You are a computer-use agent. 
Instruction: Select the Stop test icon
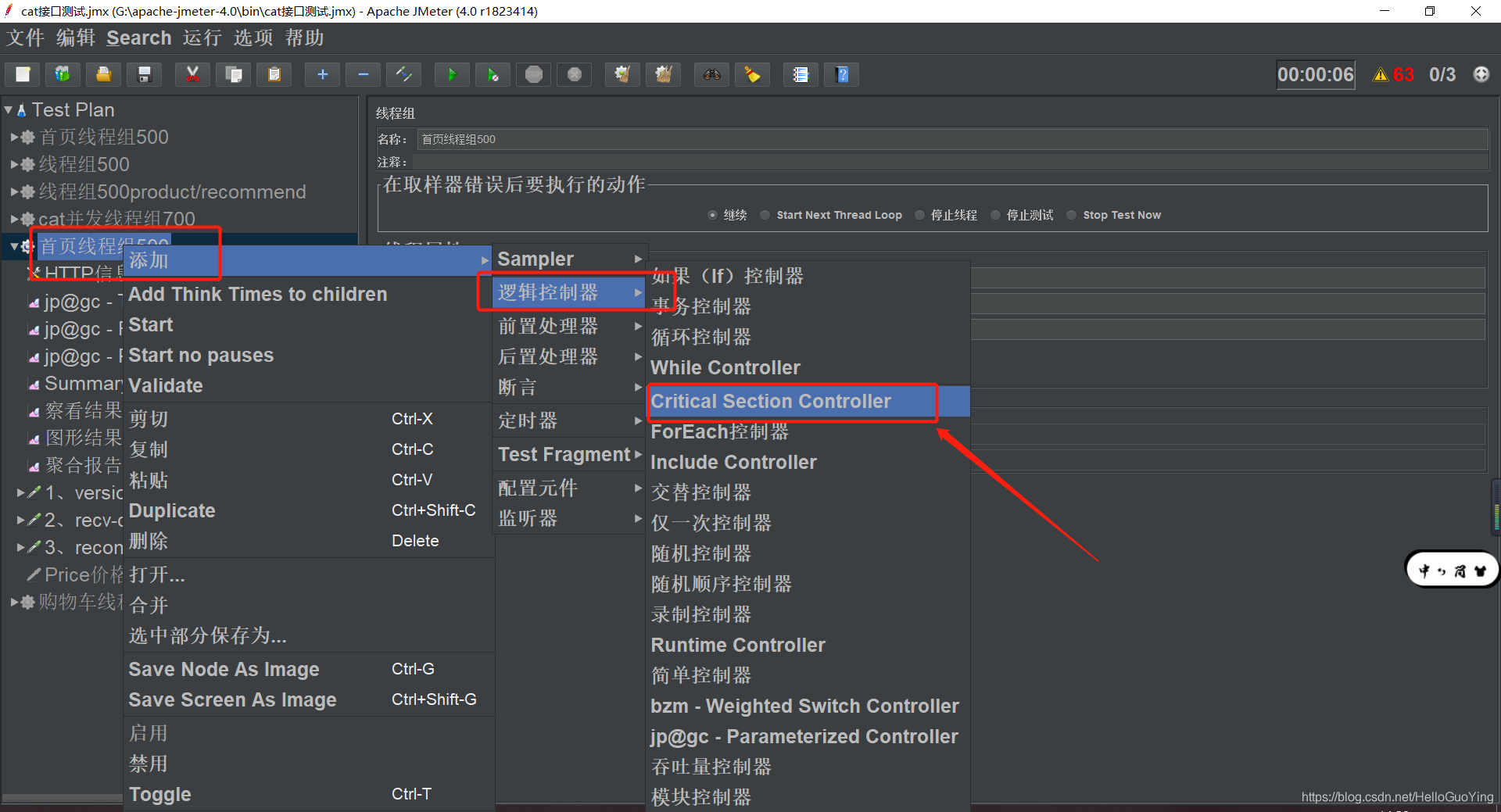tap(533, 74)
